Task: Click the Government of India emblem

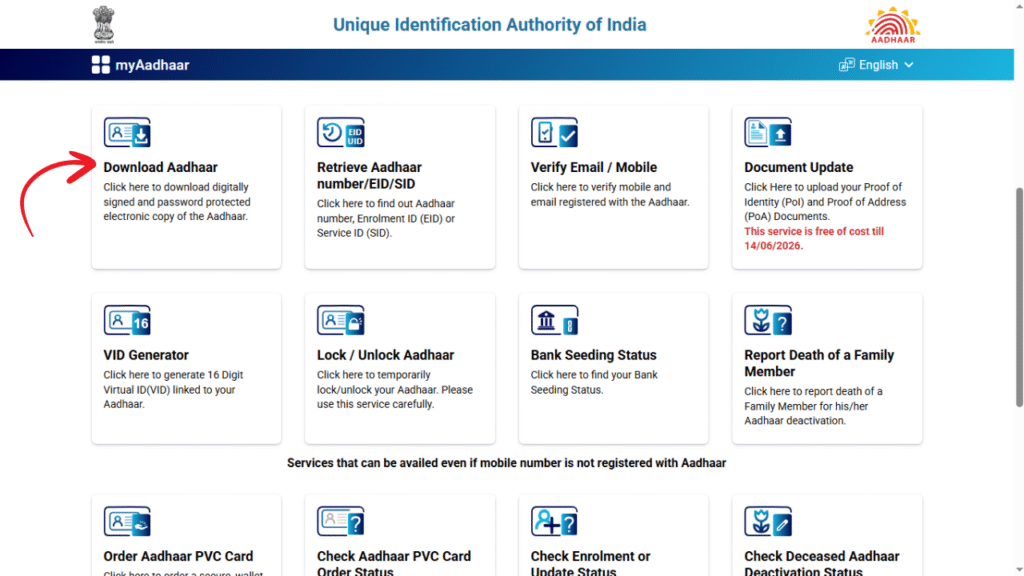Action: pyautogui.click(x=103, y=24)
